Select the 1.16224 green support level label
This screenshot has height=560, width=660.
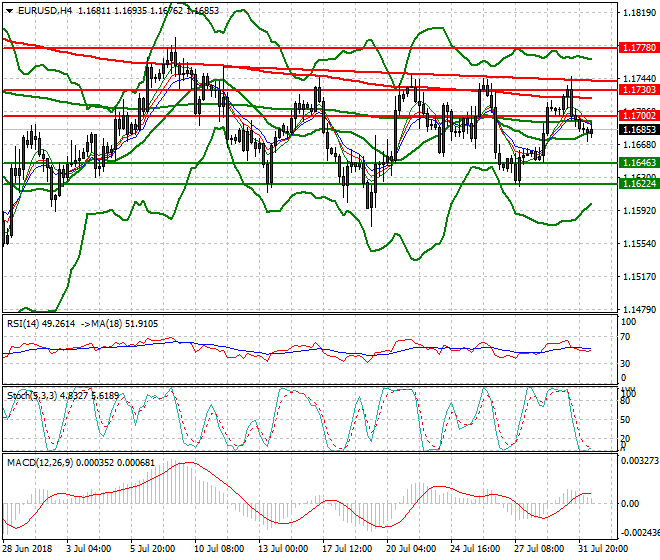[639, 184]
